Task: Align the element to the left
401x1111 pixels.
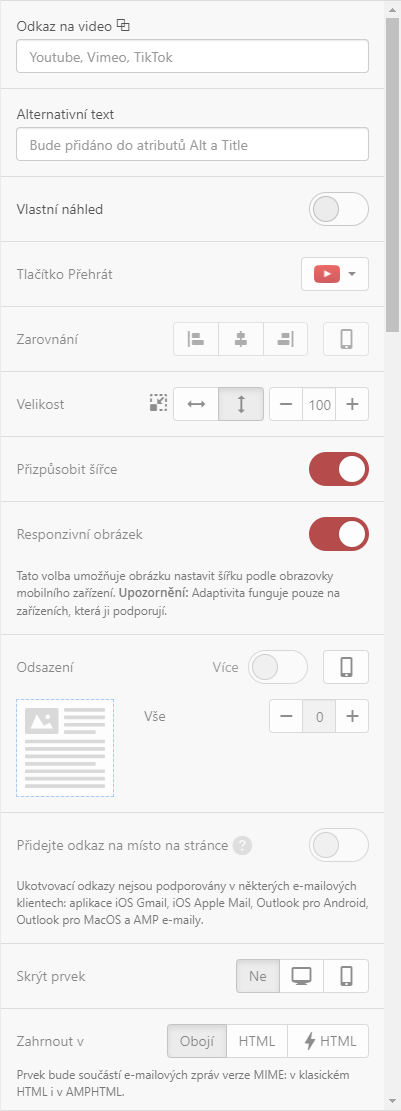Action: tap(196, 339)
